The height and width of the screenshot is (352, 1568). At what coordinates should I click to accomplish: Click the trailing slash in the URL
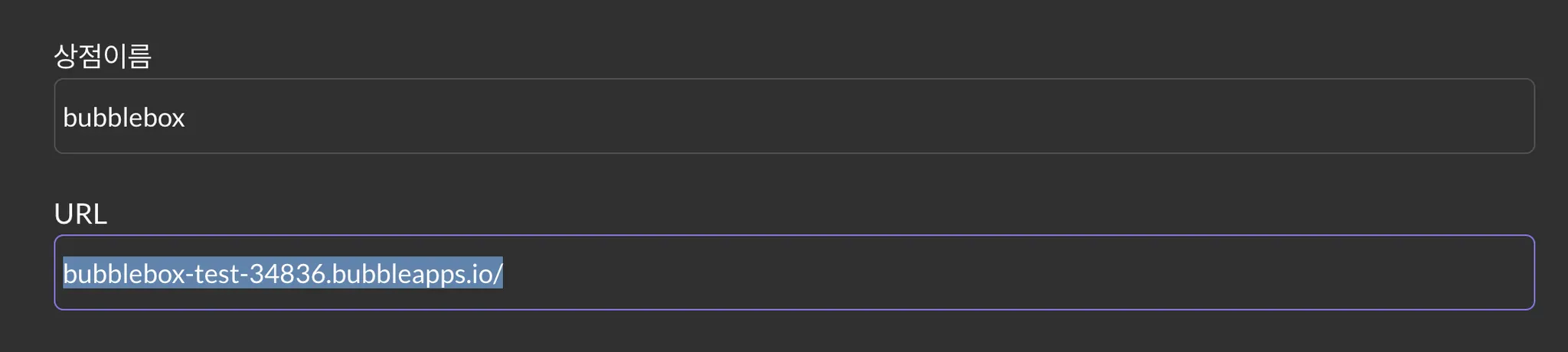[498, 273]
